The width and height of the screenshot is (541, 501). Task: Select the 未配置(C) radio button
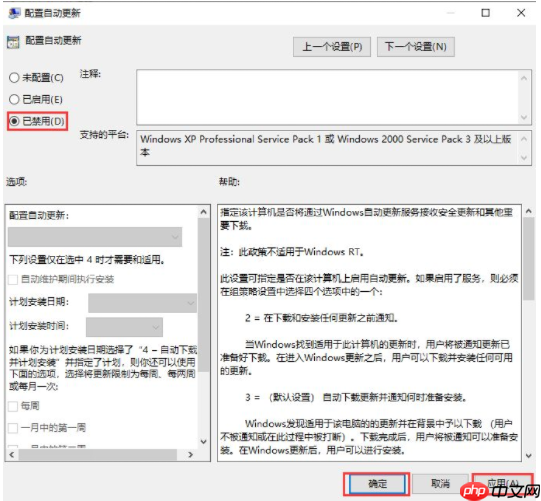point(14,78)
